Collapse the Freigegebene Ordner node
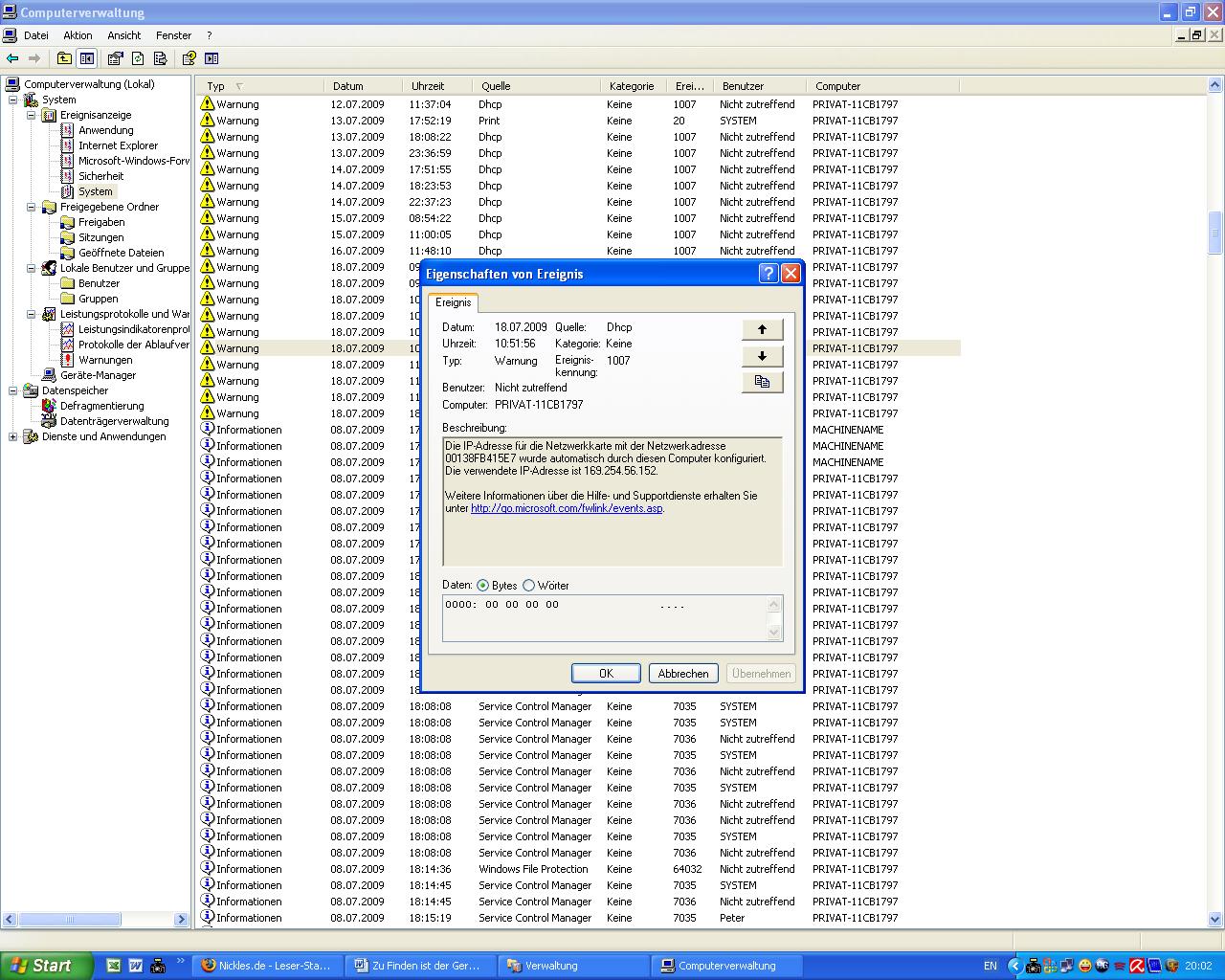Screen dimensions: 1225x980 click(31, 207)
